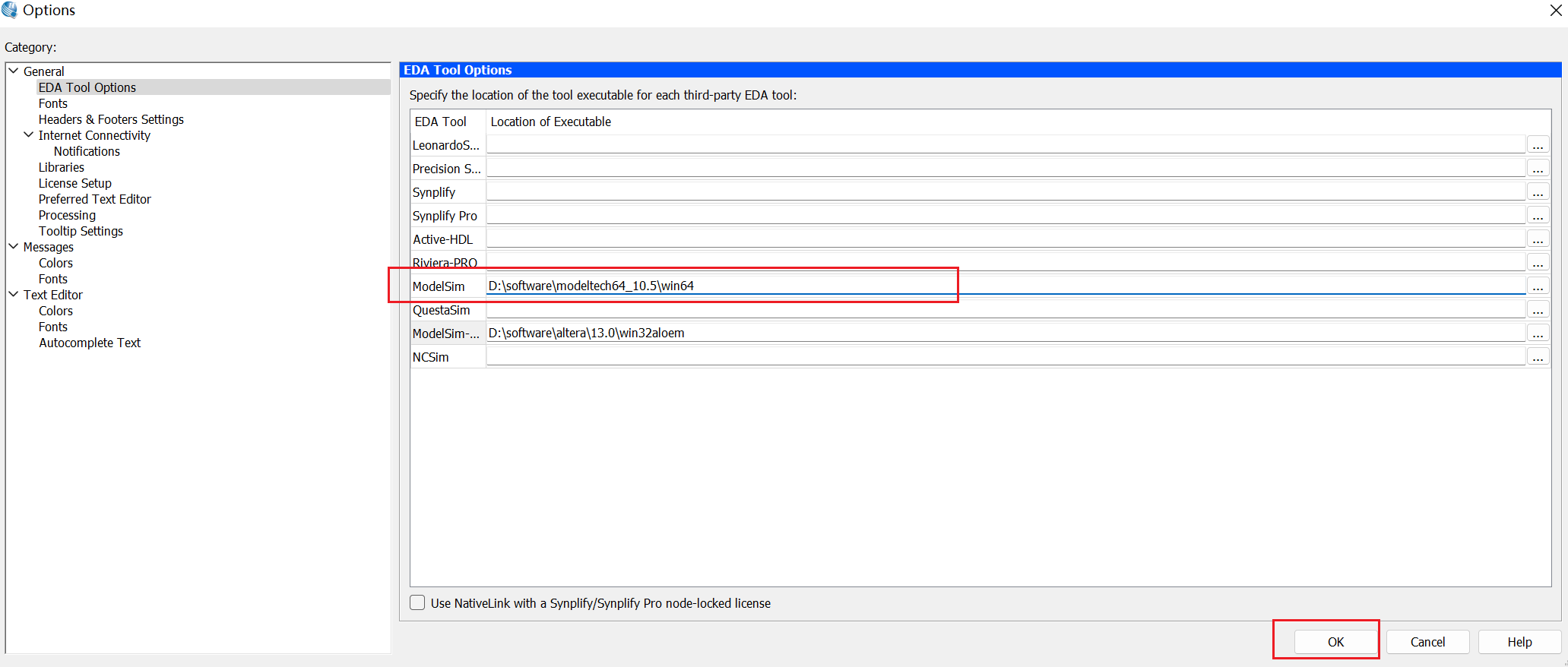Edit the Synplify Pro location field
The width and height of the screenshot is (1568, 667).
pos(1006,215)
